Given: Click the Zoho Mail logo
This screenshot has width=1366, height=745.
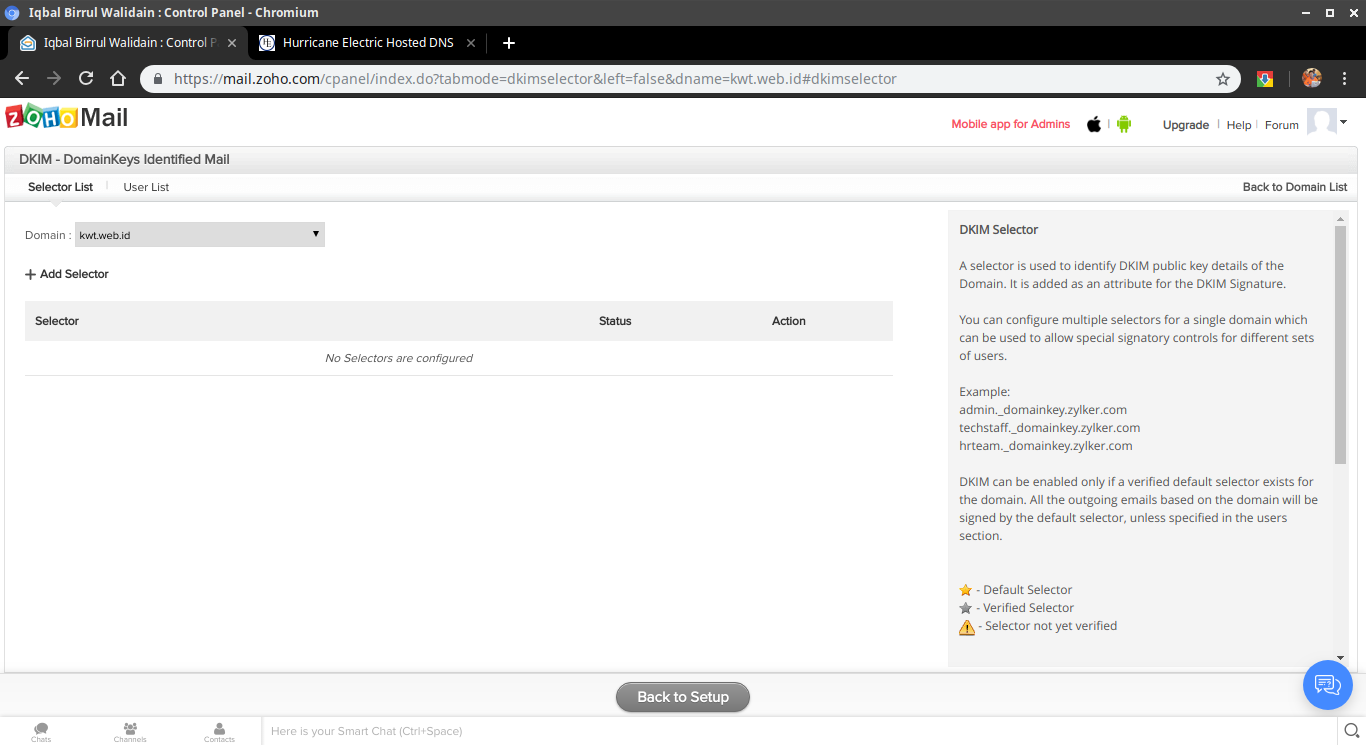Looking at the screenshot, I should pos(66,117).
